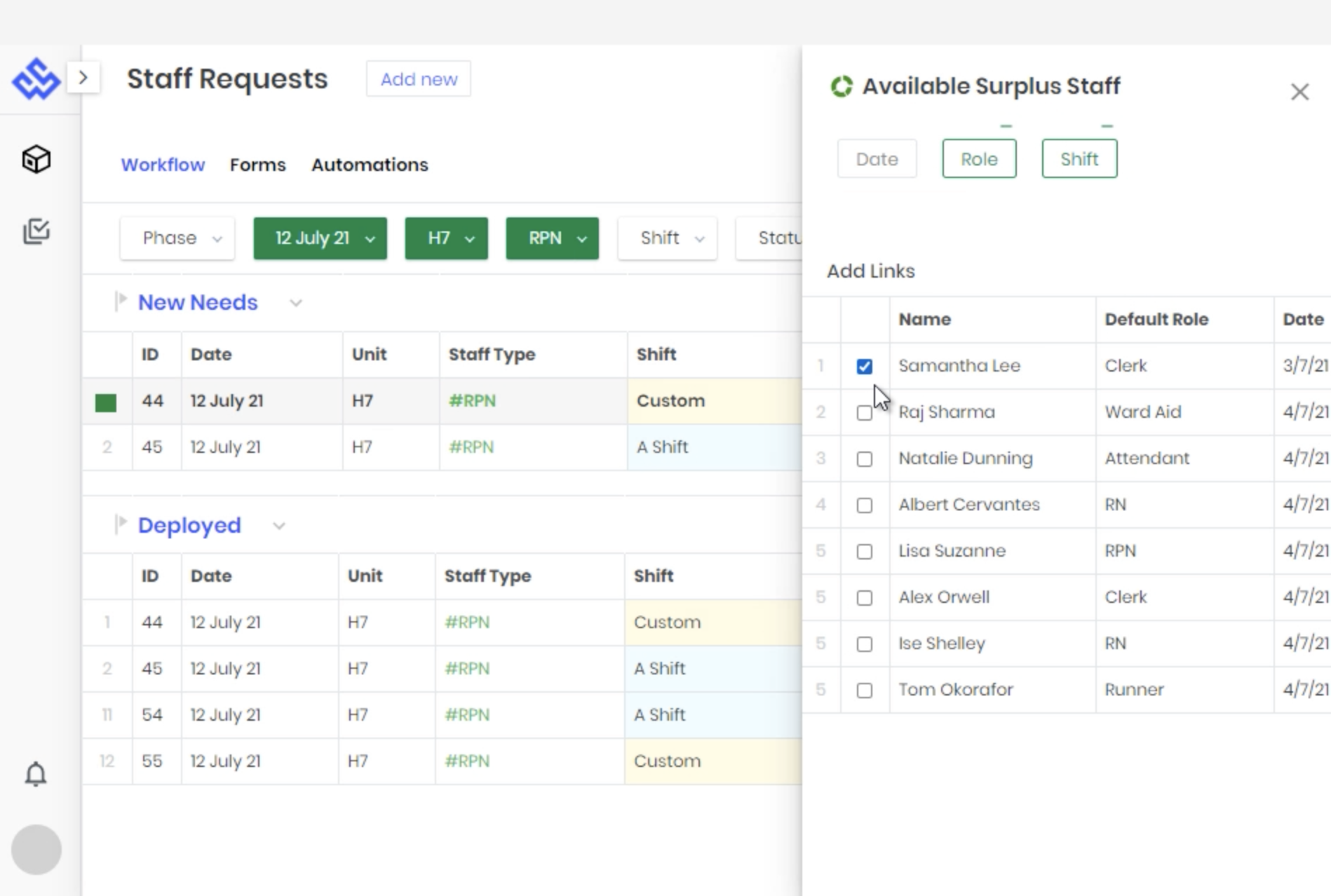Check the box for Raj Sharma
The image size is (1331, 896).
pyautogui.click(x=864, y=413)
